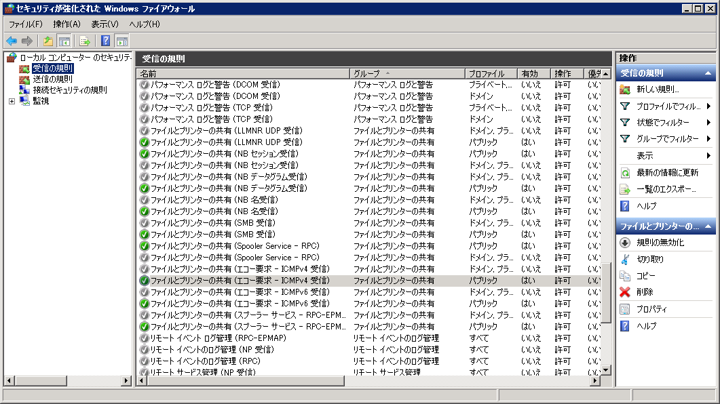Click the Export list toolbar icon
Image resolution: width=720 pixels, height=404 pixels.
[x=84, y=41]
